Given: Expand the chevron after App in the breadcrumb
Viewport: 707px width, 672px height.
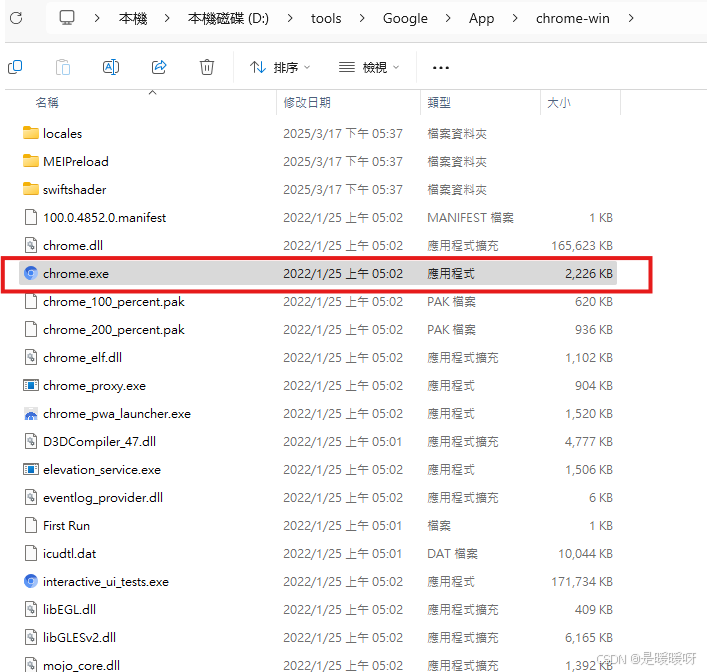Looking at the screenshot, I should (x=515, y=18).
